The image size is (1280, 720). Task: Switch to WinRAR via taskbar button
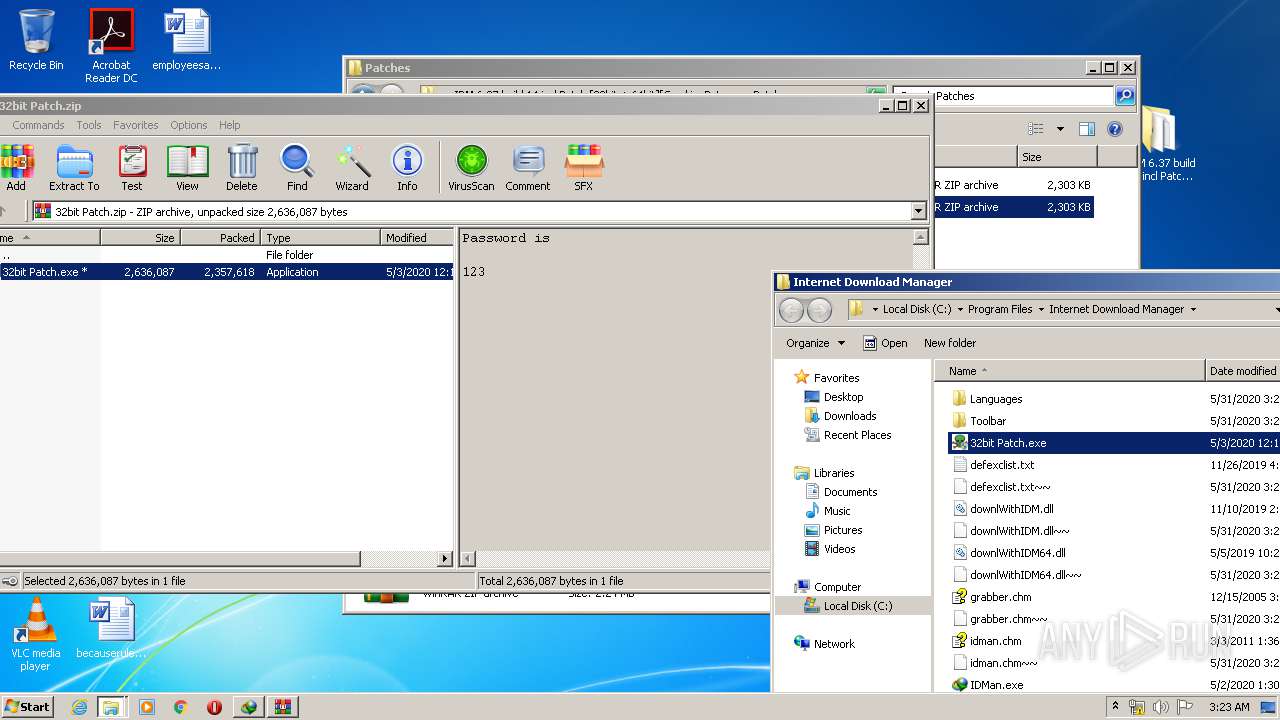coord(282,707)
